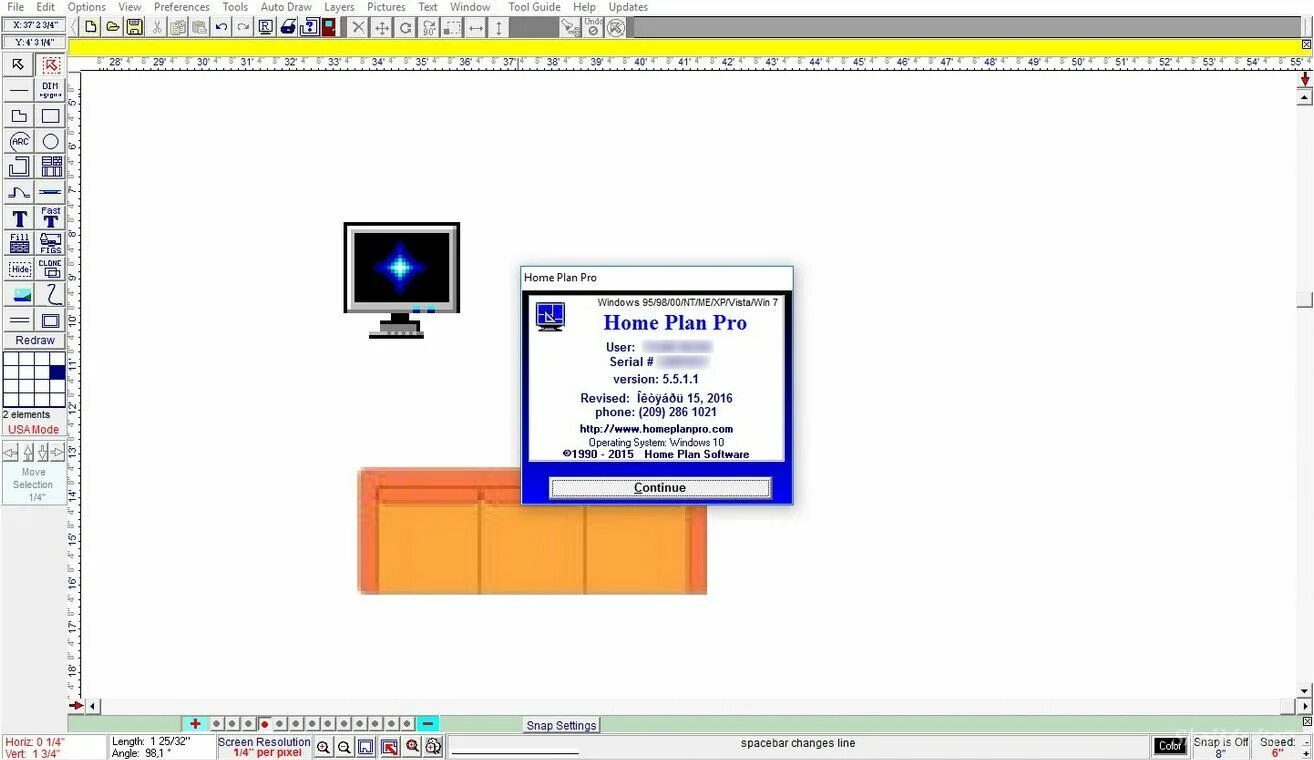Select the dark blue cell in the layer grid
This screenshot has width=1314, height=760.
click(57, 372)
